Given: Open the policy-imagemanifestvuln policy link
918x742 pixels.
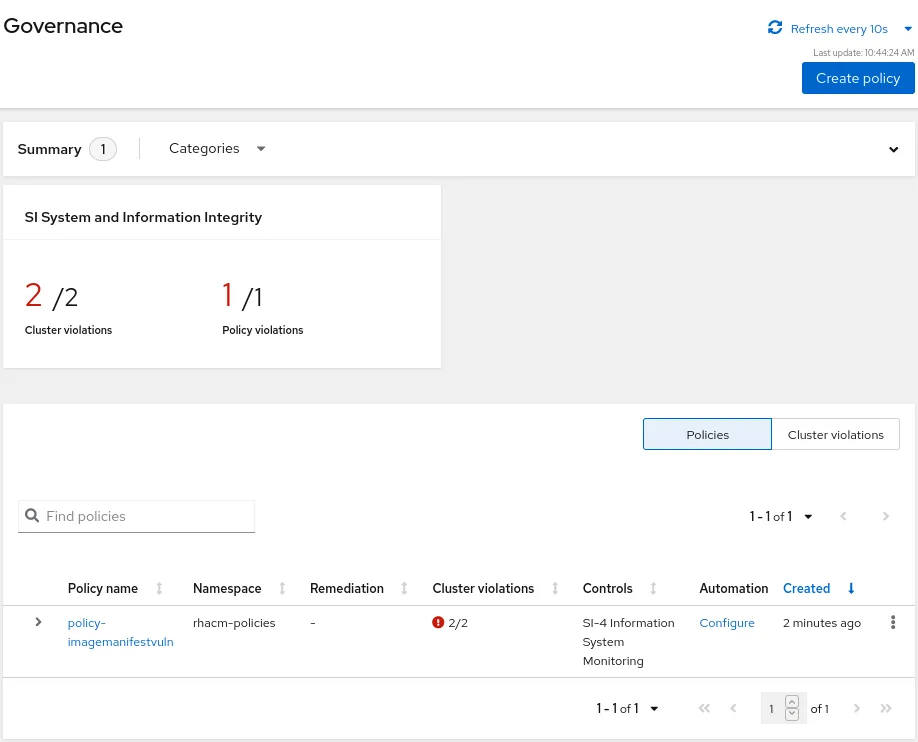Looking at the screenshot, I should (x=120, y=632).
